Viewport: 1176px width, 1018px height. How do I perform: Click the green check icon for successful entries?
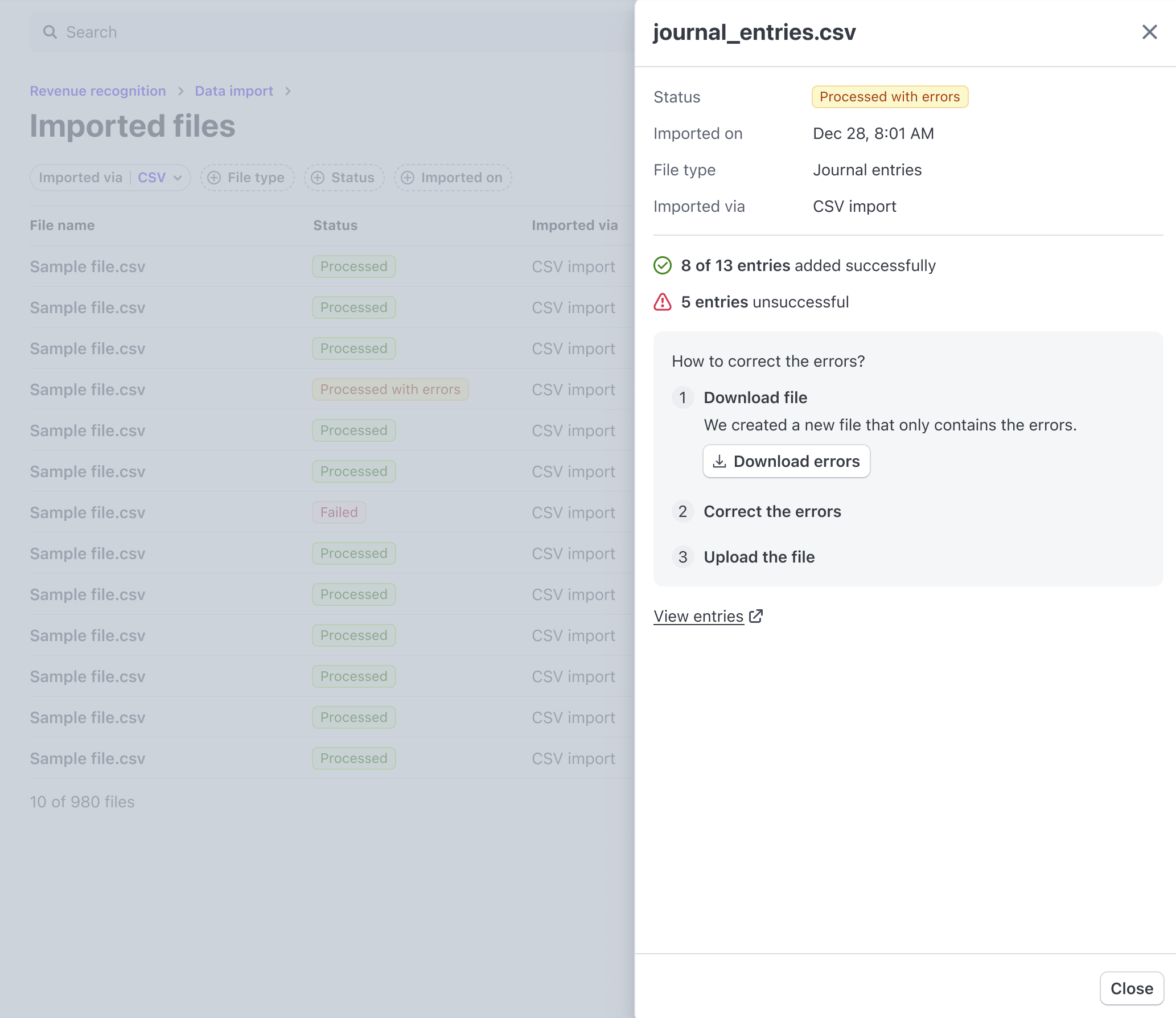[663, 265]
